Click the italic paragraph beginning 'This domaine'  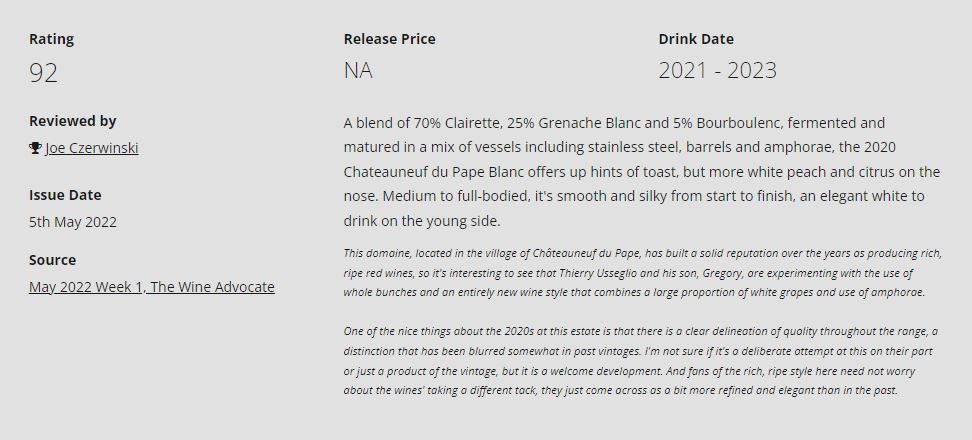[x=641, y=272]
